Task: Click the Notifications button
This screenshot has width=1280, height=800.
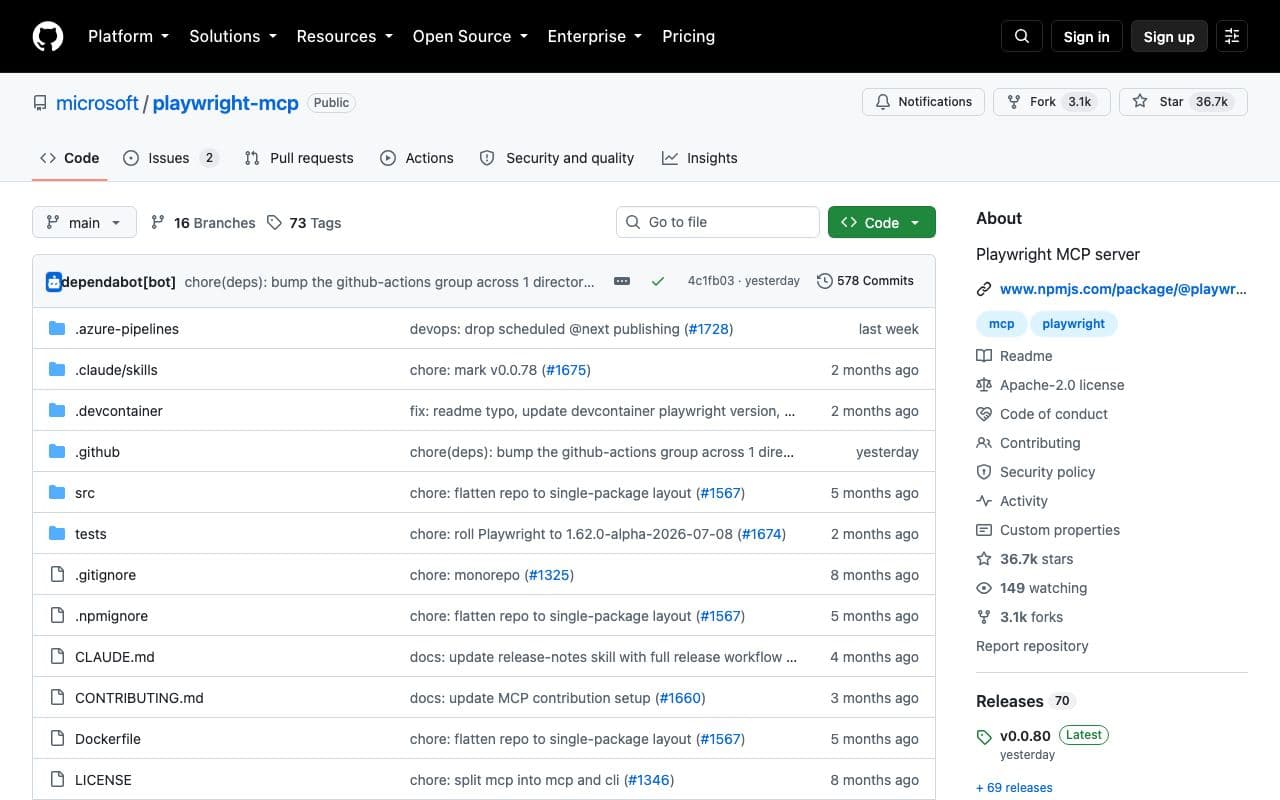Action: (923, 102)
